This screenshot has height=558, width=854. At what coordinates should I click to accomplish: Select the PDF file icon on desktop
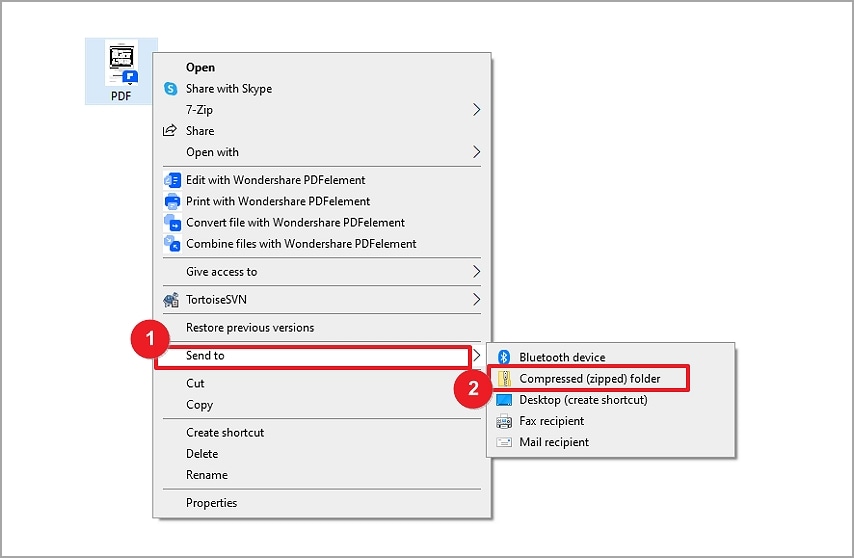pos(121,70)
